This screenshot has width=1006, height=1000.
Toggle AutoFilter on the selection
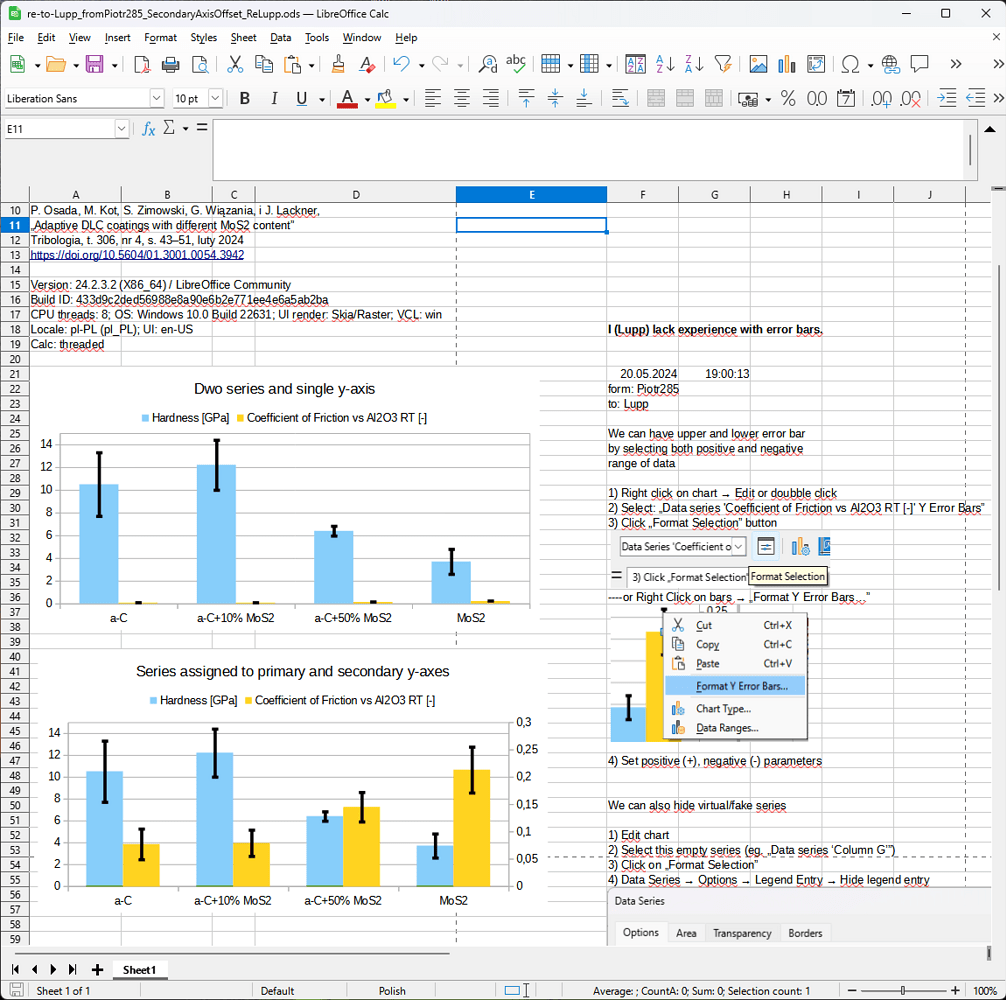click(723, 63)
